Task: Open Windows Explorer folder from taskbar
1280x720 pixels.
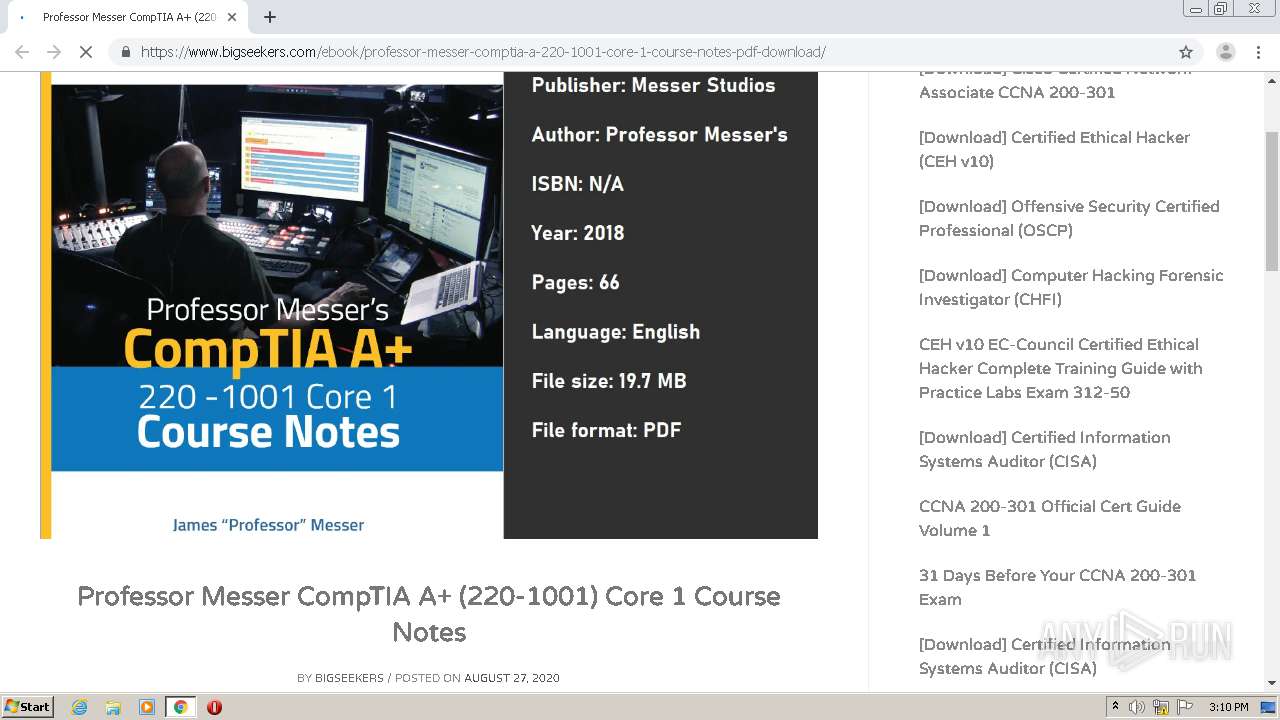Action: 113,707
